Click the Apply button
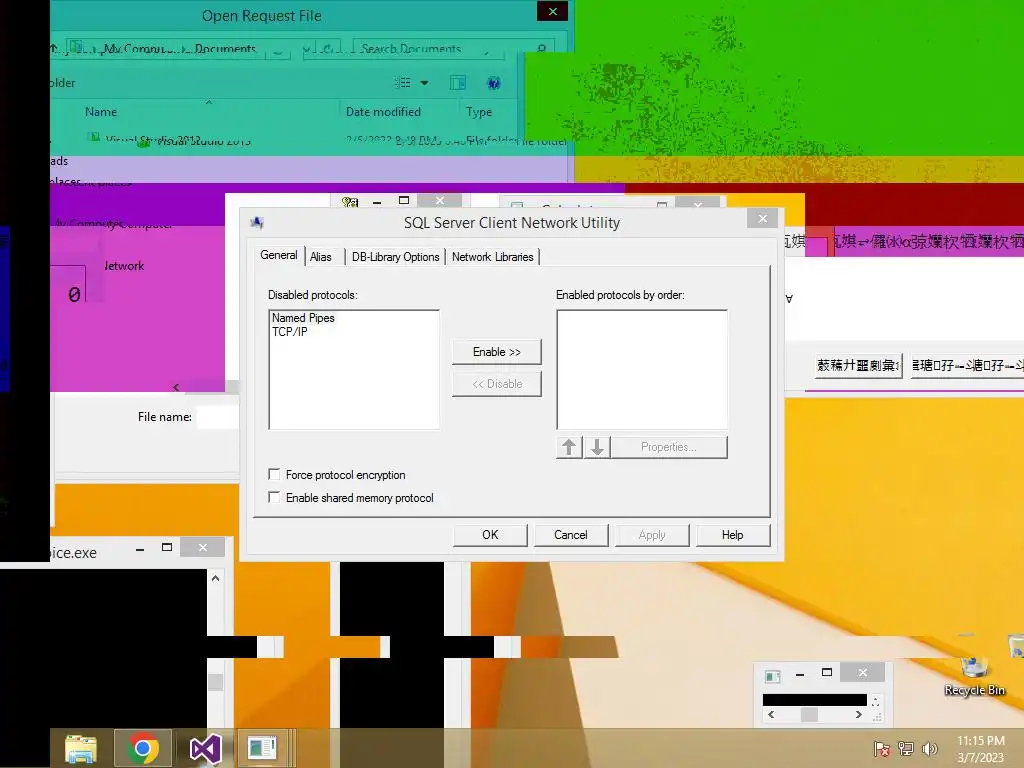This screenshot has height=768, width=1024. click(652, 535)
